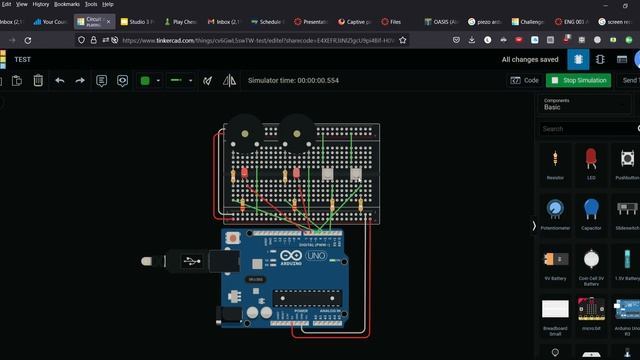
Task: Open the browser downloads icon
Action: tap(472, 40)
